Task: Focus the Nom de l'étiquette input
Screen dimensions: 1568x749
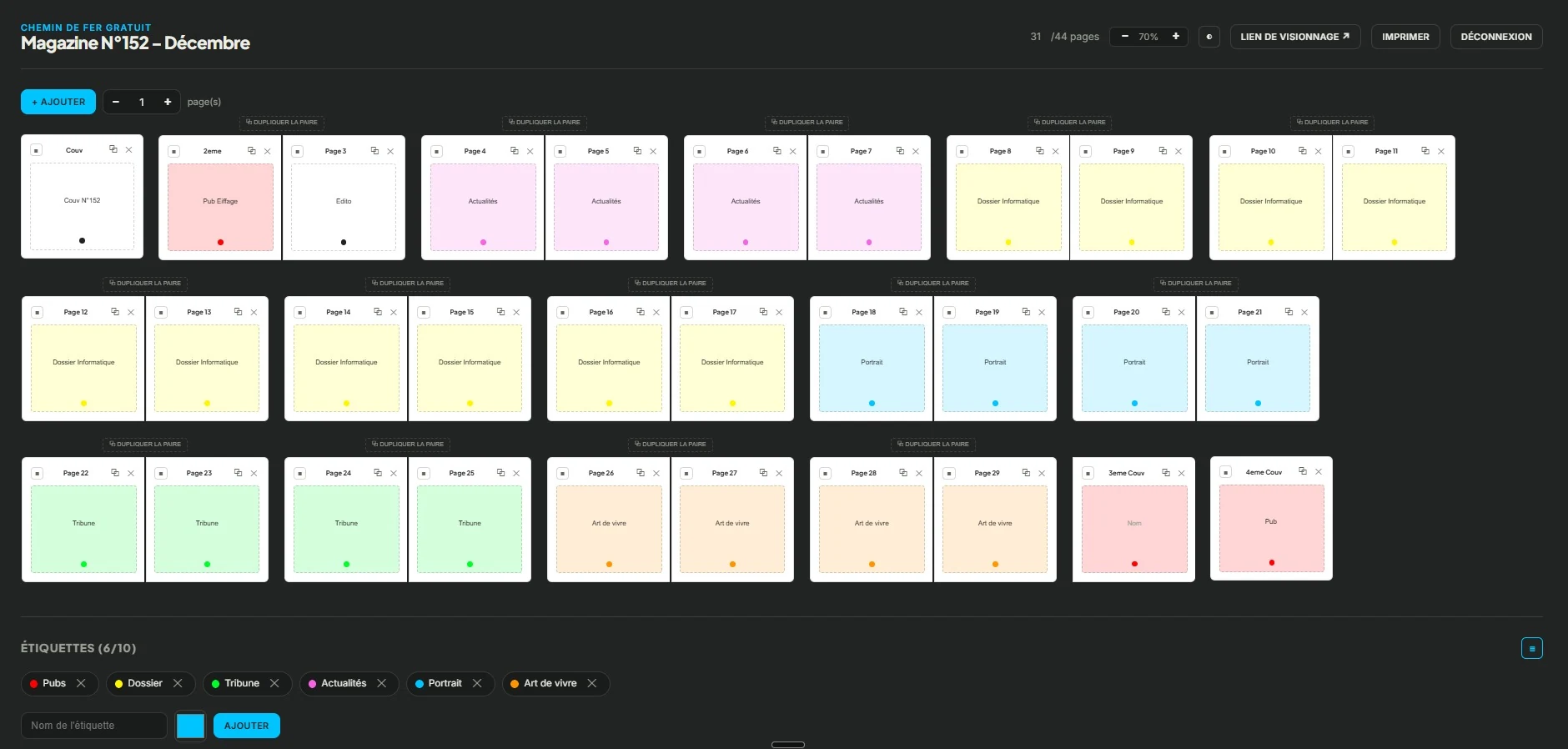Action: 94,726
